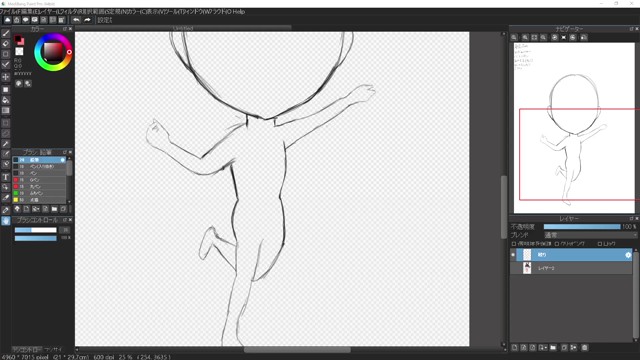The width and height of the screenshot is (640, 360).
Task: Open the add-layer dropdown arrow button
Action: (543, 347)
